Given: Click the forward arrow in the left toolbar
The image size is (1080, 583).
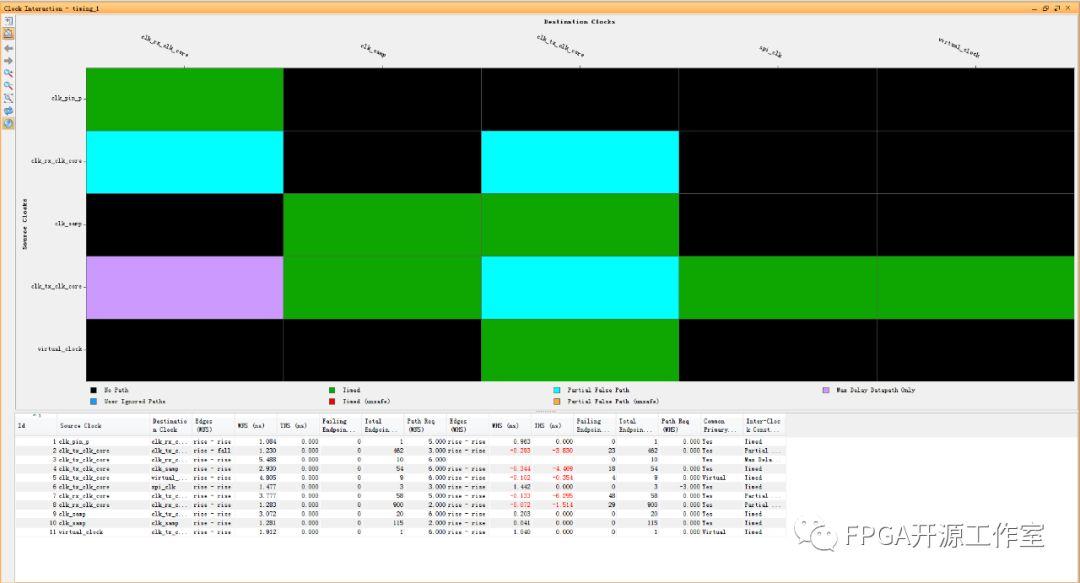Looking at the screenshot, I should [x=9, y=60].
